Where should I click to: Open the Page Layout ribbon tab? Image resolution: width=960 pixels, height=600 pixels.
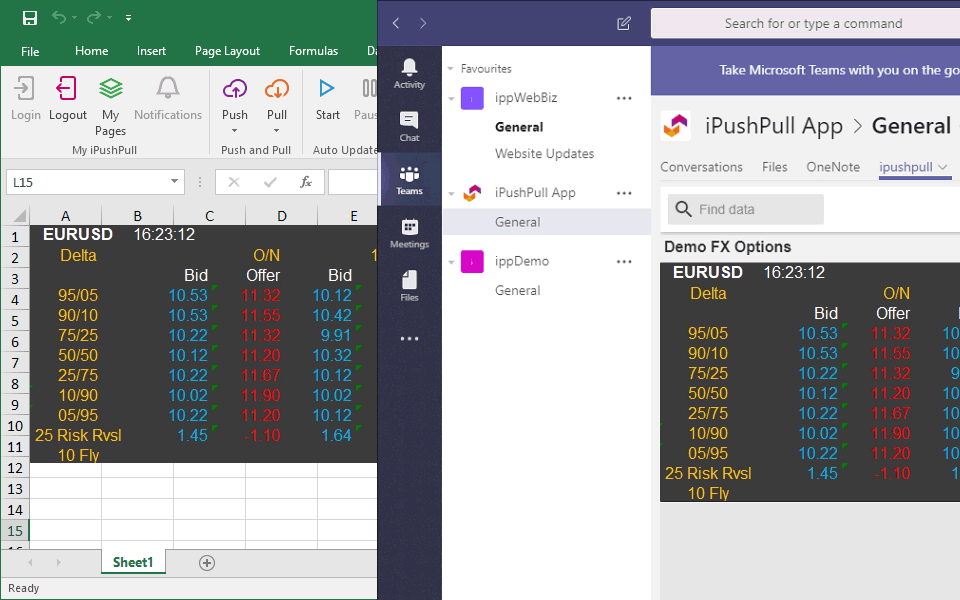pos(227,51)
